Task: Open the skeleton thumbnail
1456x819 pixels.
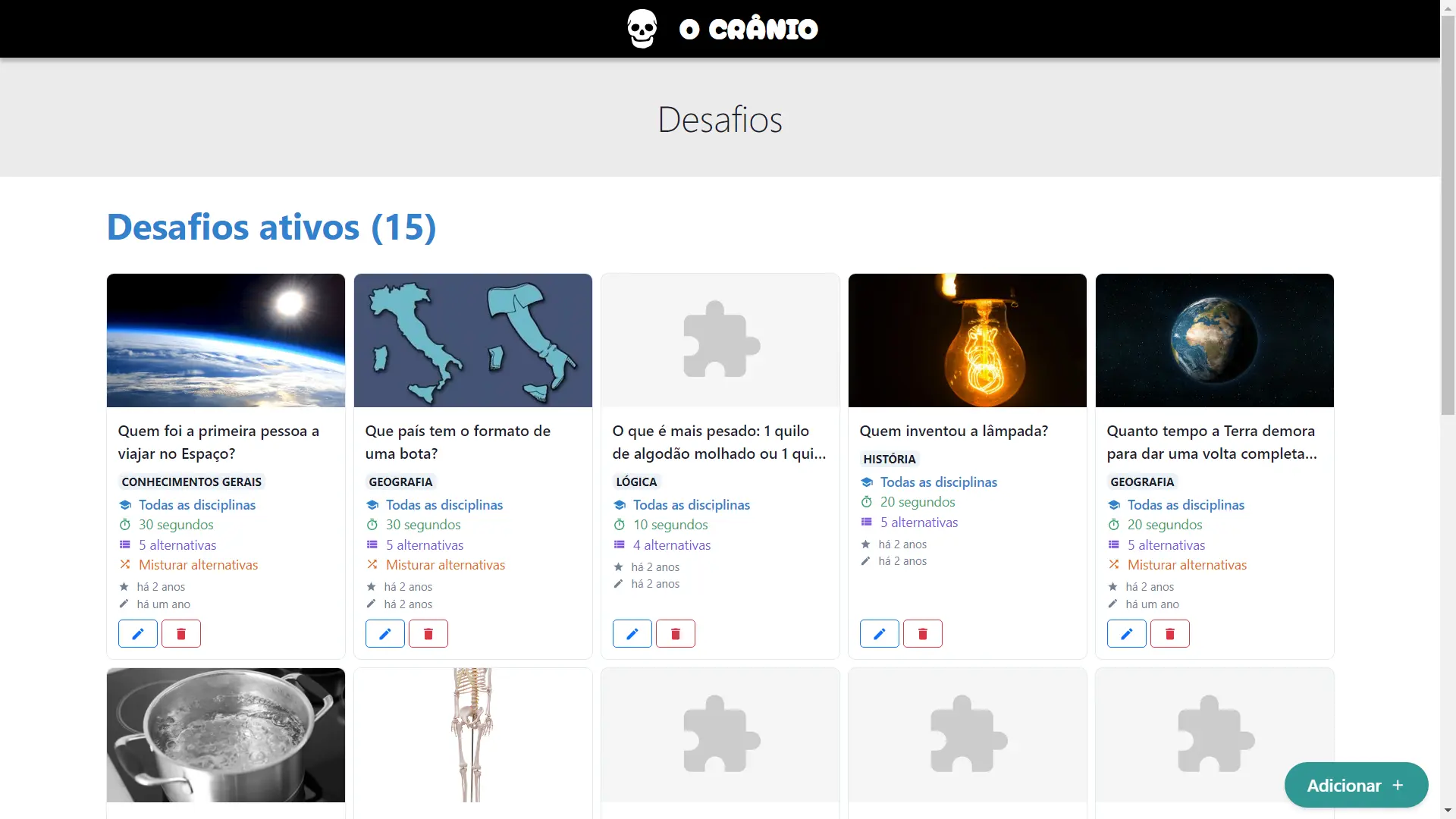Action: [x=473, y=735]
